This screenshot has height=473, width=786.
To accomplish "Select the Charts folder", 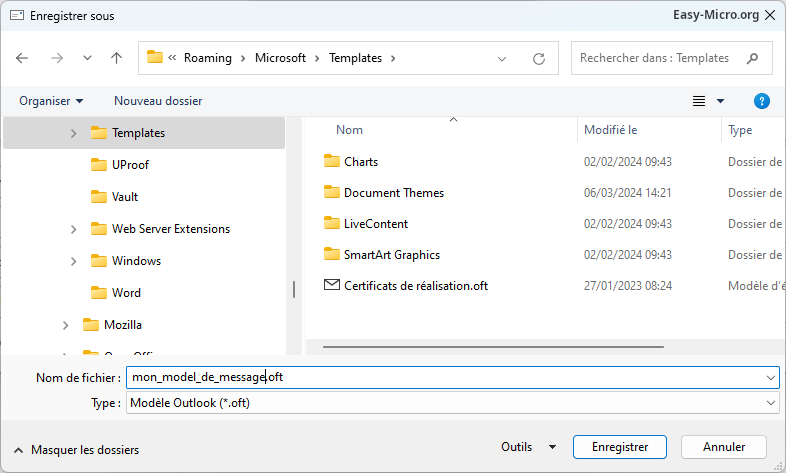I will pos(361,162).
